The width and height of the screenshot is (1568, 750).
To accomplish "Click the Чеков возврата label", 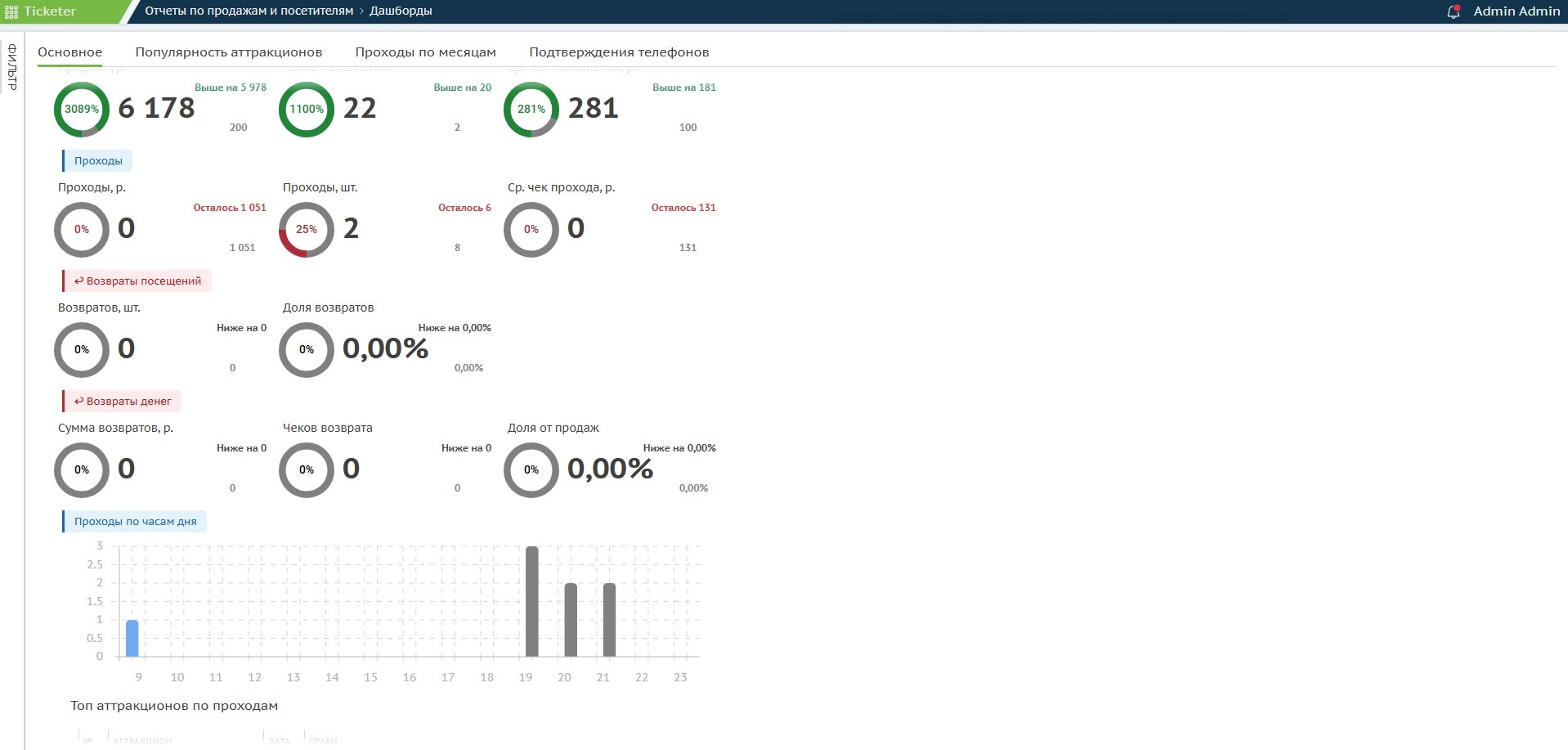I will (x=327, y=428).
